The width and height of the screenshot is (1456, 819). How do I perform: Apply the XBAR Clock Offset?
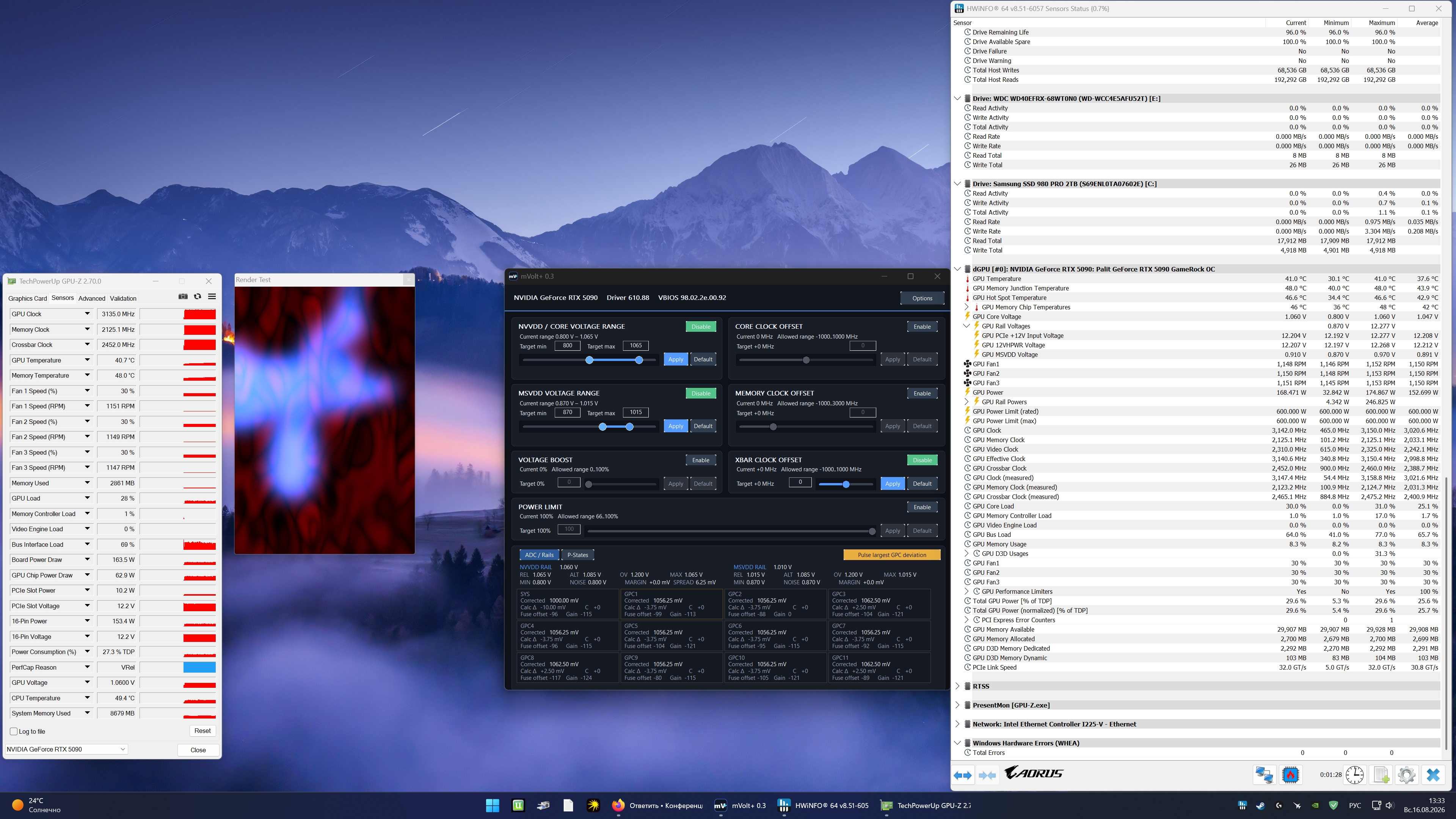[x=893, y=484]
